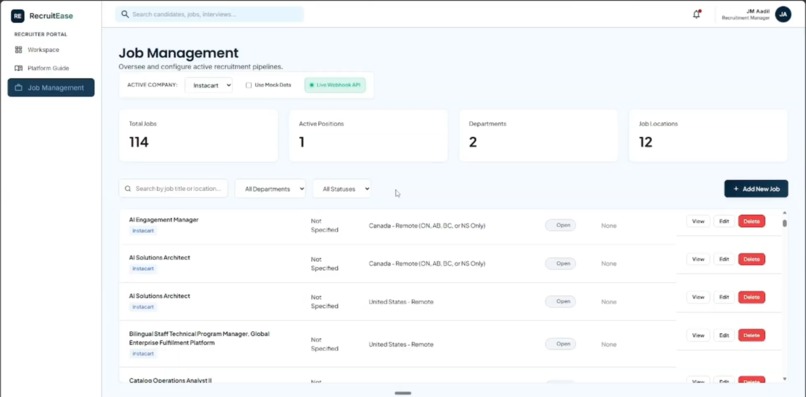The height and width of the screenshot is (397, 806).
Task: Click the magnifier icon in top search
Action: [125, 14]
